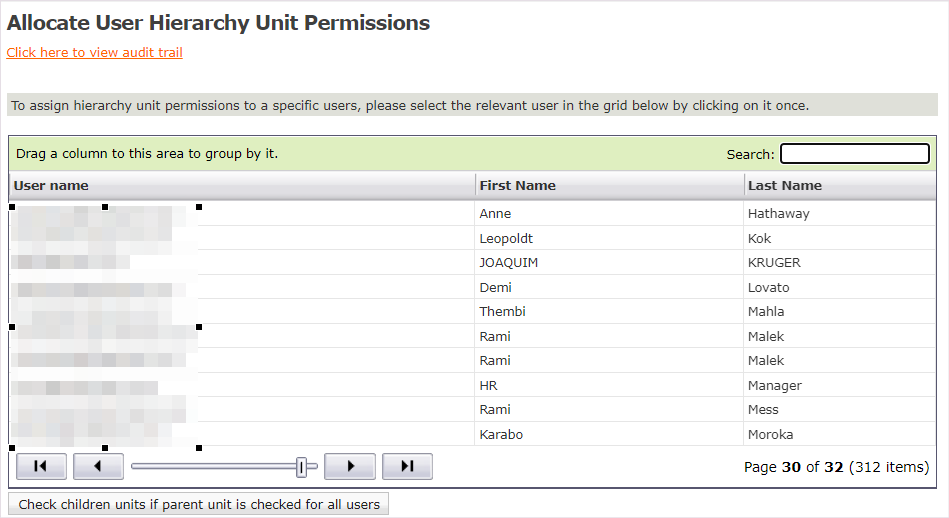This screenshot has width=949, height=518.
Task: Click the pager slider handle
Action: [x=301, y=466]
